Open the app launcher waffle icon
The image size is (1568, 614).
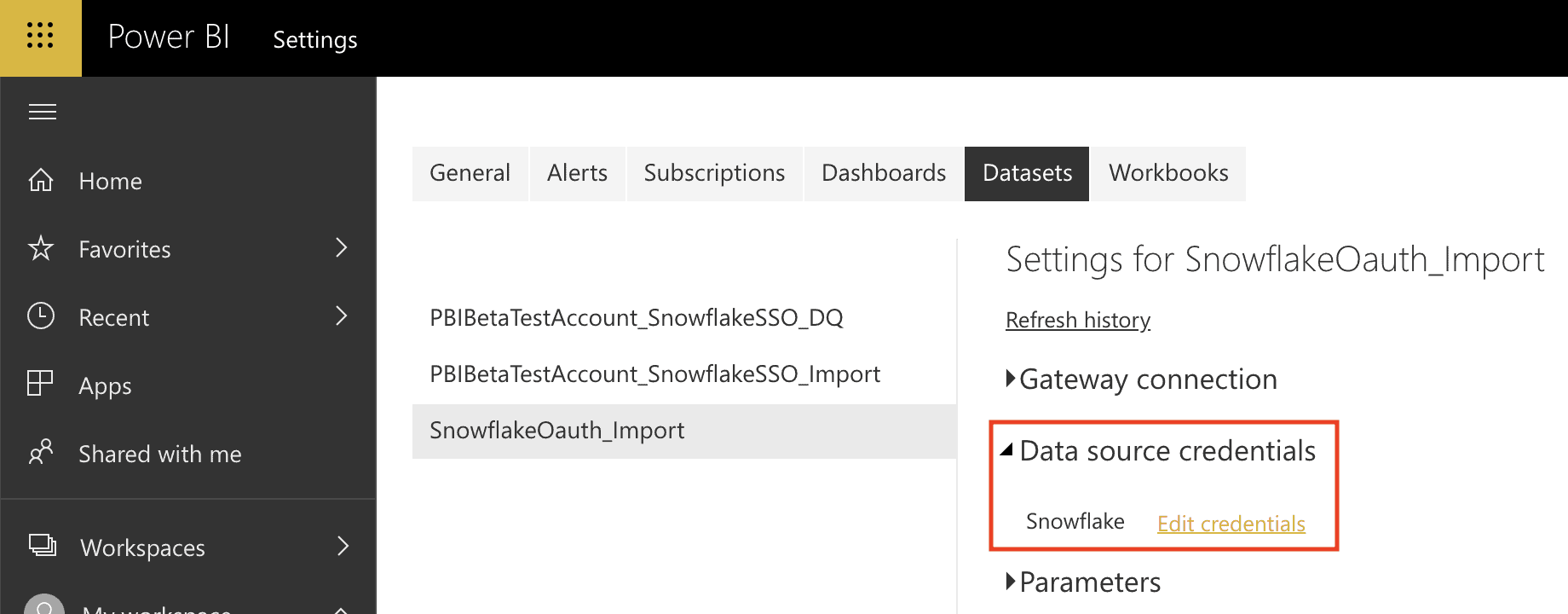click(x=40, y=36)
